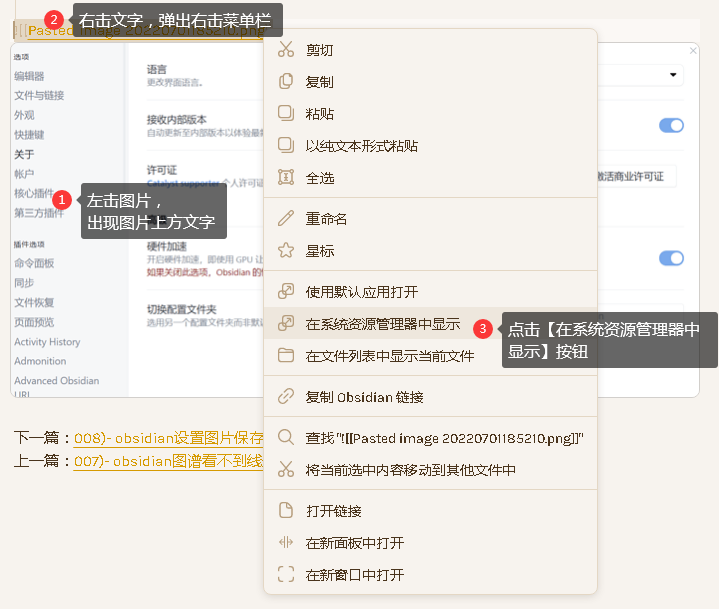This screenshot has width=719, height=609.
Task: Open 文件恢复 plugin options
Action: point(34,303)
